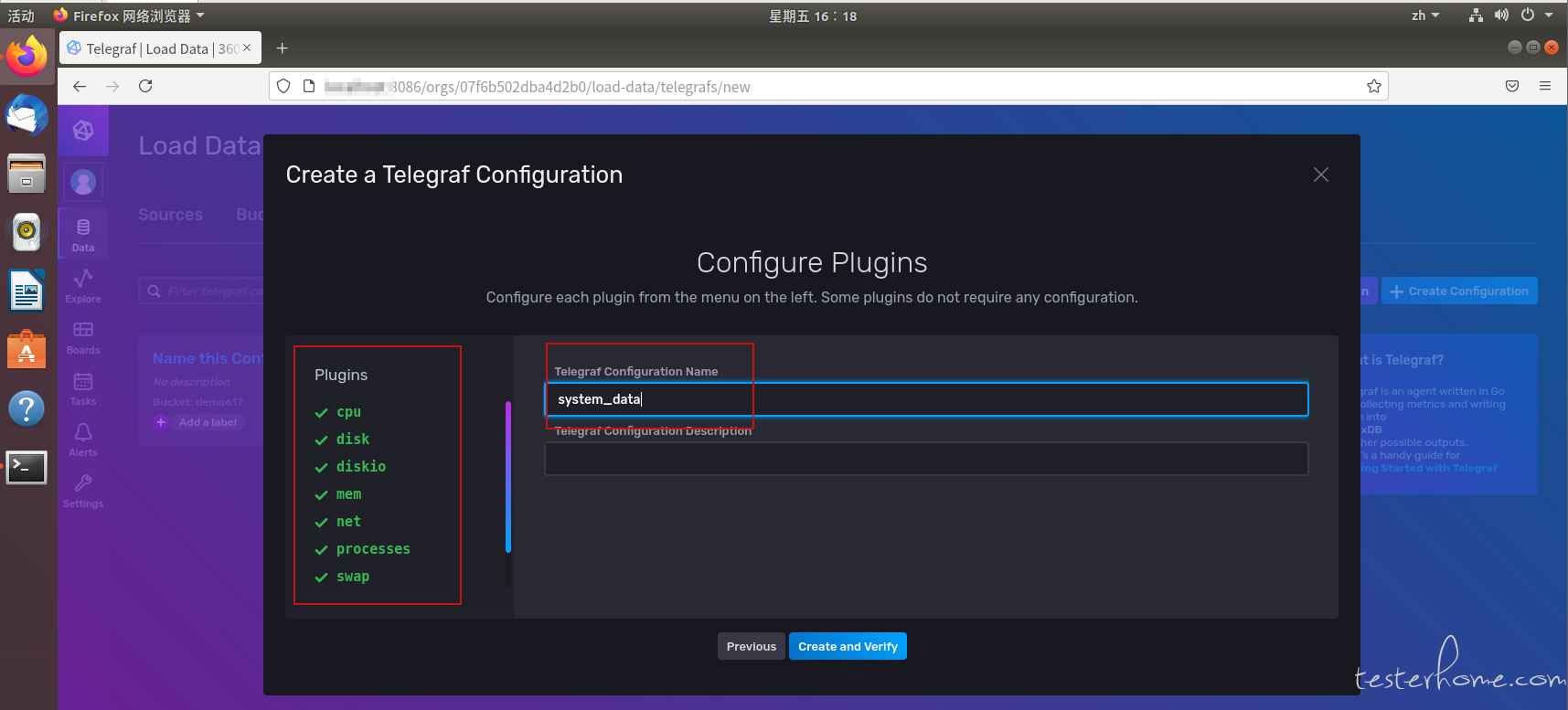Click Add a label on config card
The image size is (1568, 710).
pos(208,422)
